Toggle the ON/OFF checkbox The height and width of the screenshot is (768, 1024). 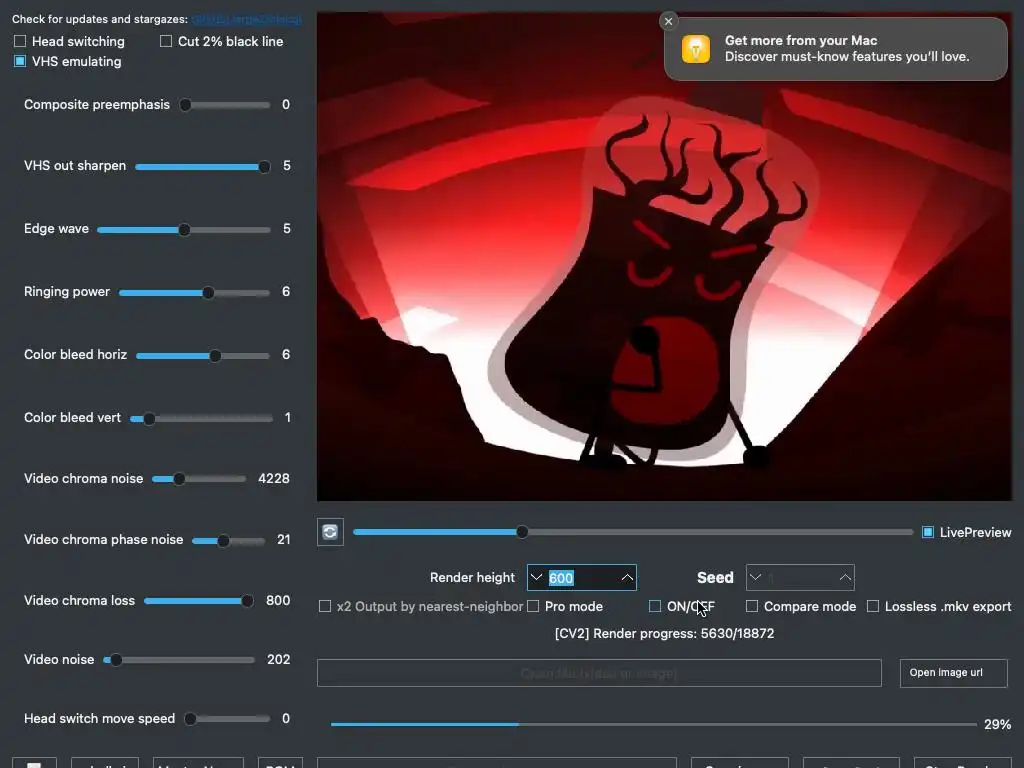click(655, 607)
